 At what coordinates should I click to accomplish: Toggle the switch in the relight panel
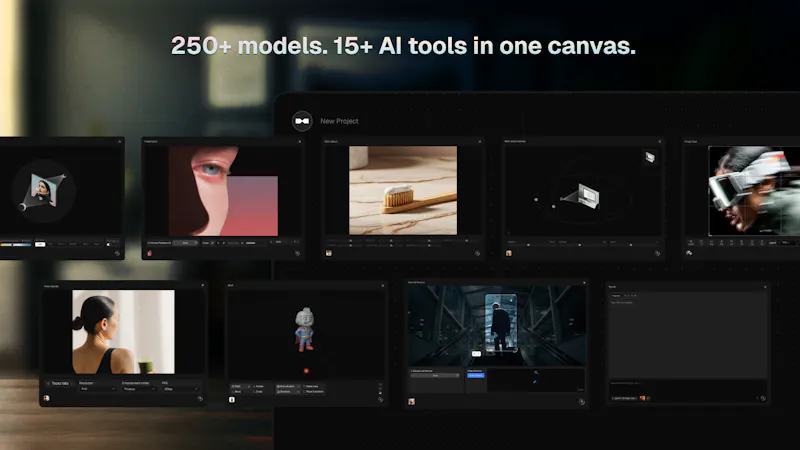point(110,244)
